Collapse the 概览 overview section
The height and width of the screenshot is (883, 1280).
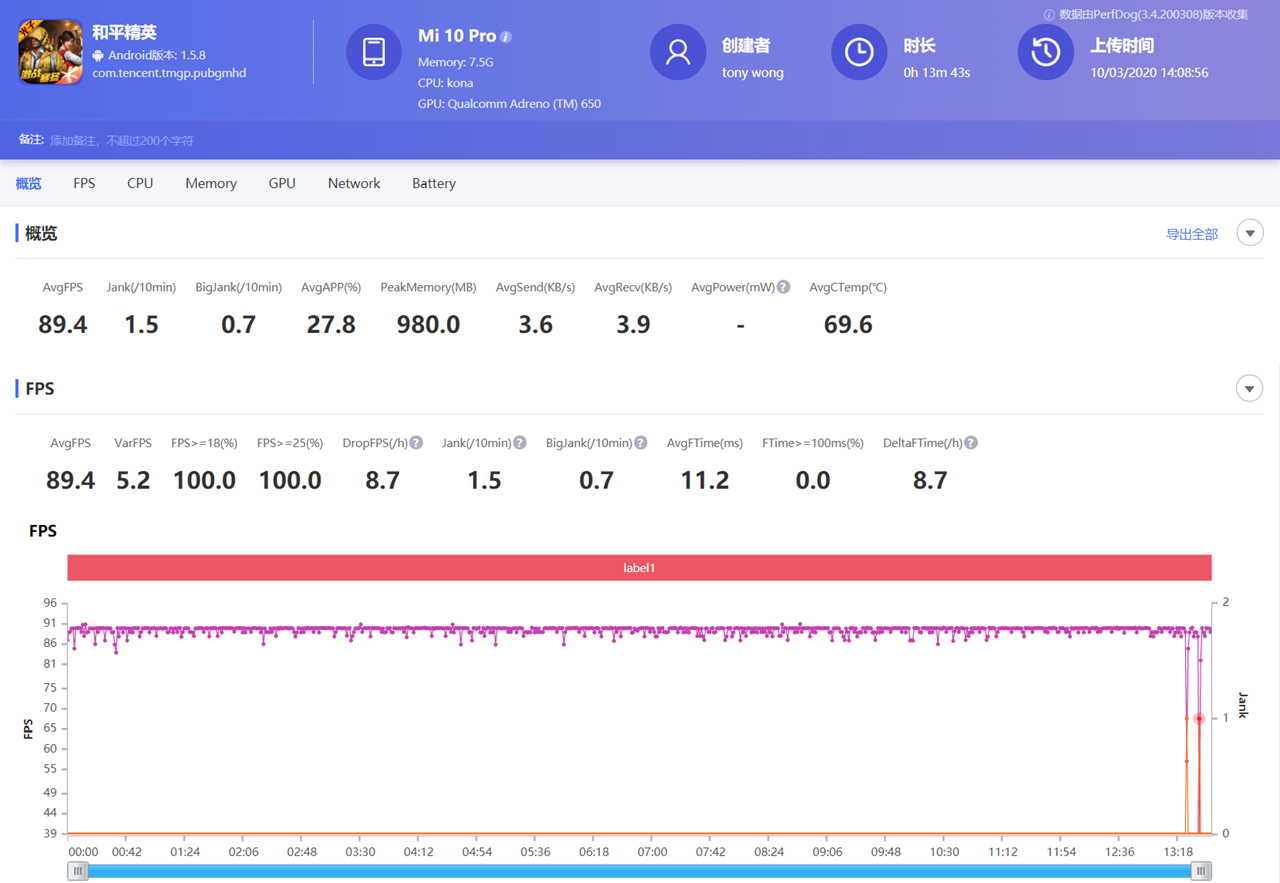(1250, 233)
